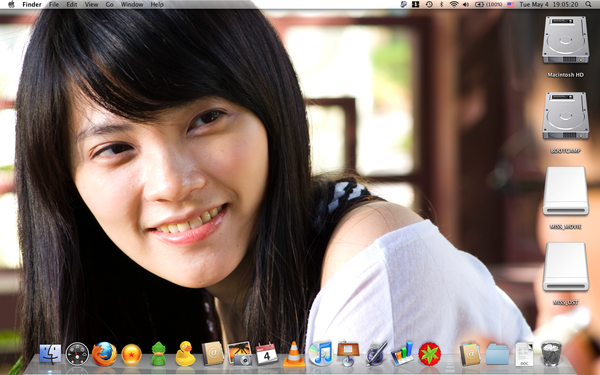This screenshot has width=600, height=375.
Task: Open the red tomato star app
Action: coord(430,354)
